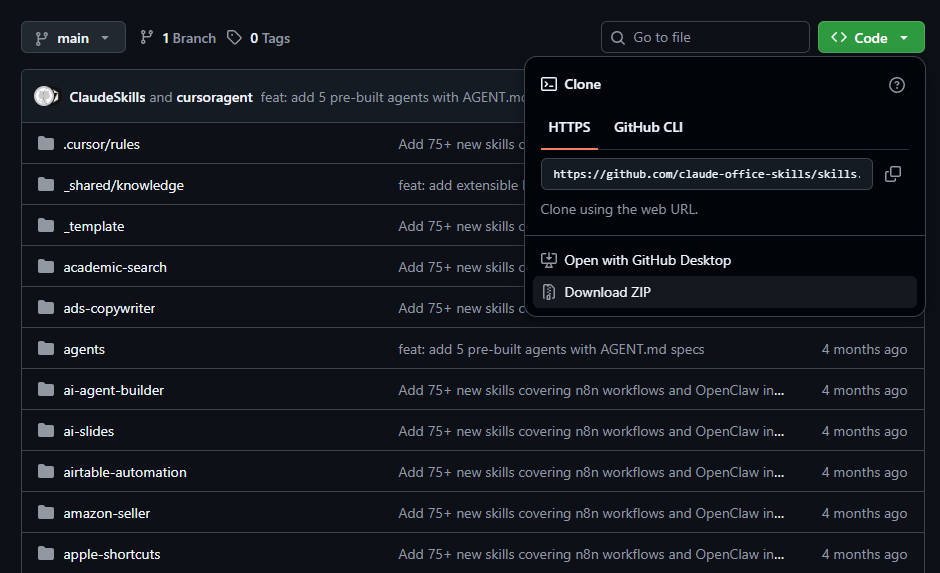This screenshot has width=940, height=573.
Task: Click the folder icon for amazon-seller
Action: (46, 512)
